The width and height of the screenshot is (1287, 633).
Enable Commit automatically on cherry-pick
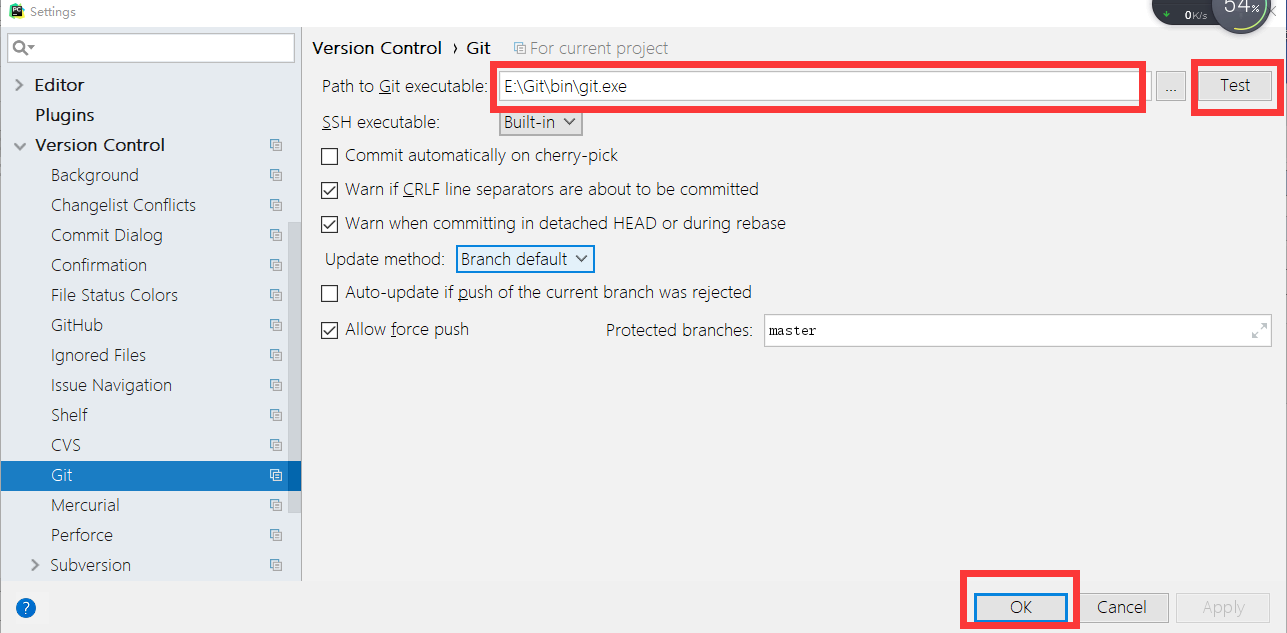[x=329, y=156]
